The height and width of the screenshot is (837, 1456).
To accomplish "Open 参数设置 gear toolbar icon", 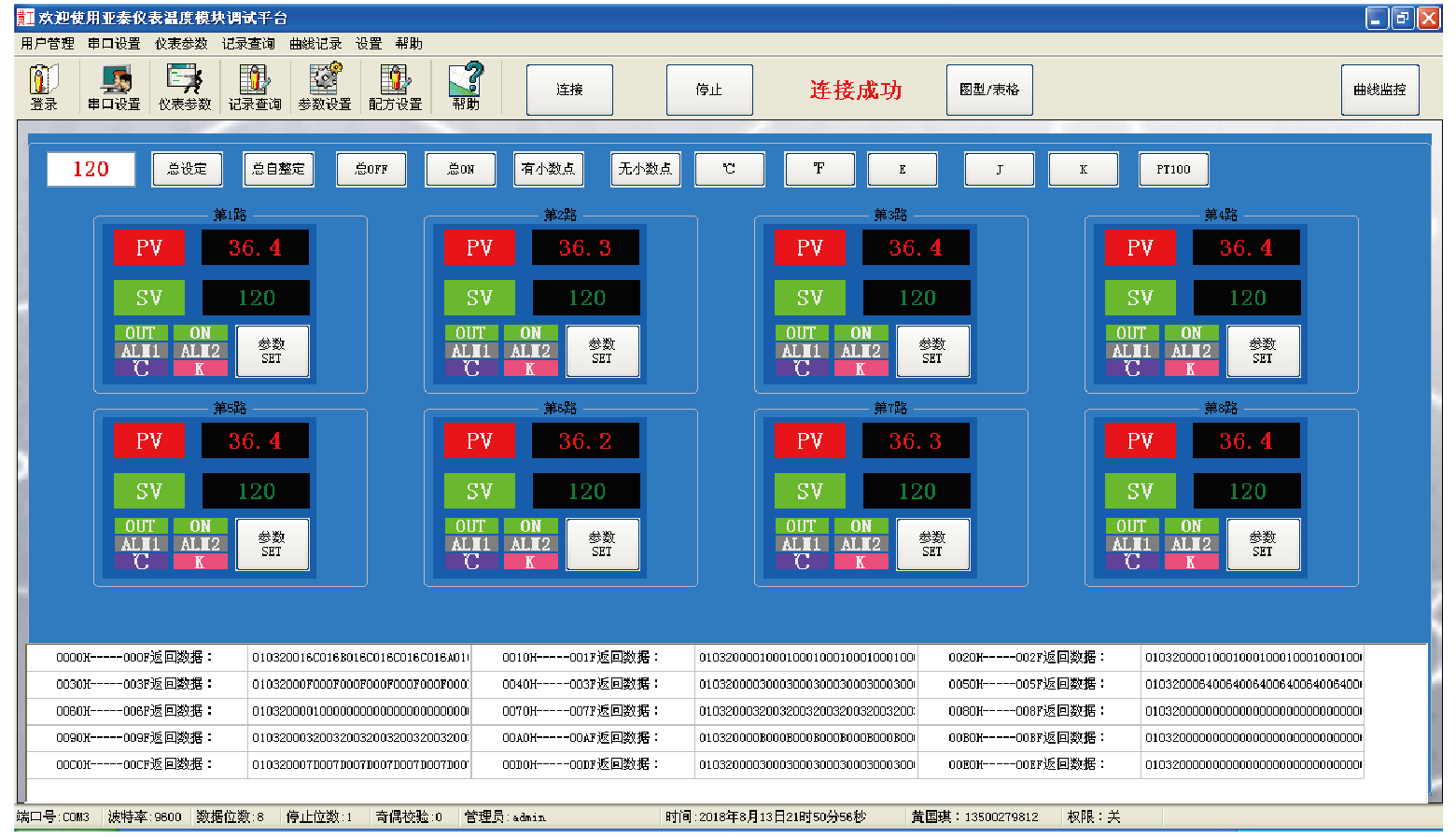I will tap(325, 87).
